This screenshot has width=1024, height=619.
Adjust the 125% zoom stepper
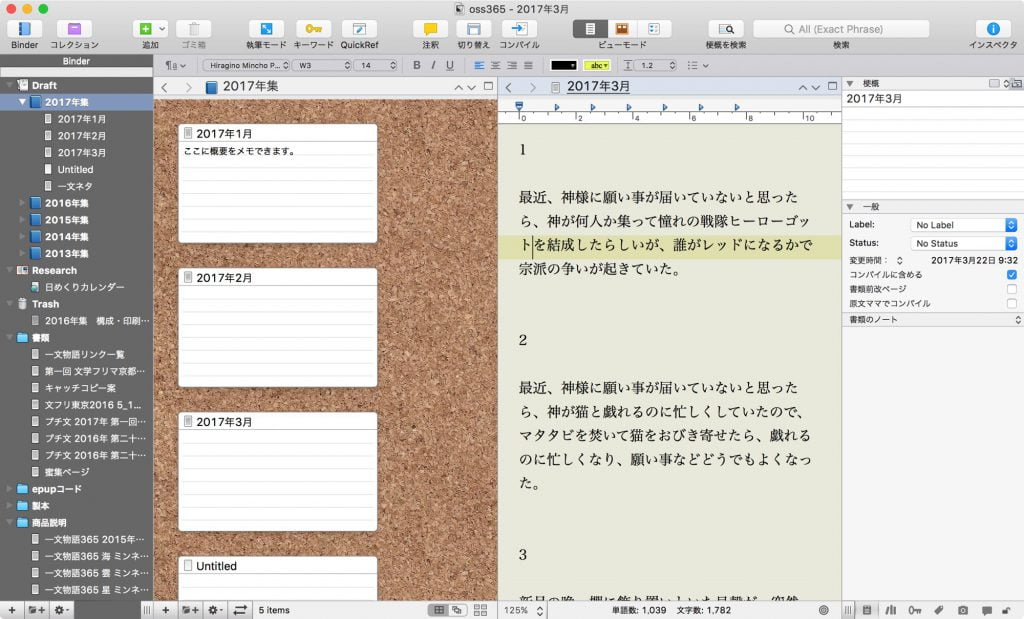click(540, 610)
